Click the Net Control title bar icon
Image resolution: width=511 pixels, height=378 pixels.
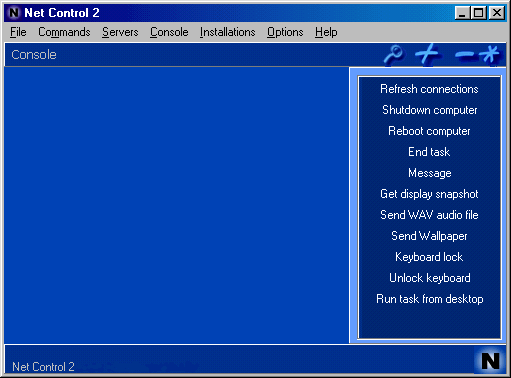point(14,13)
